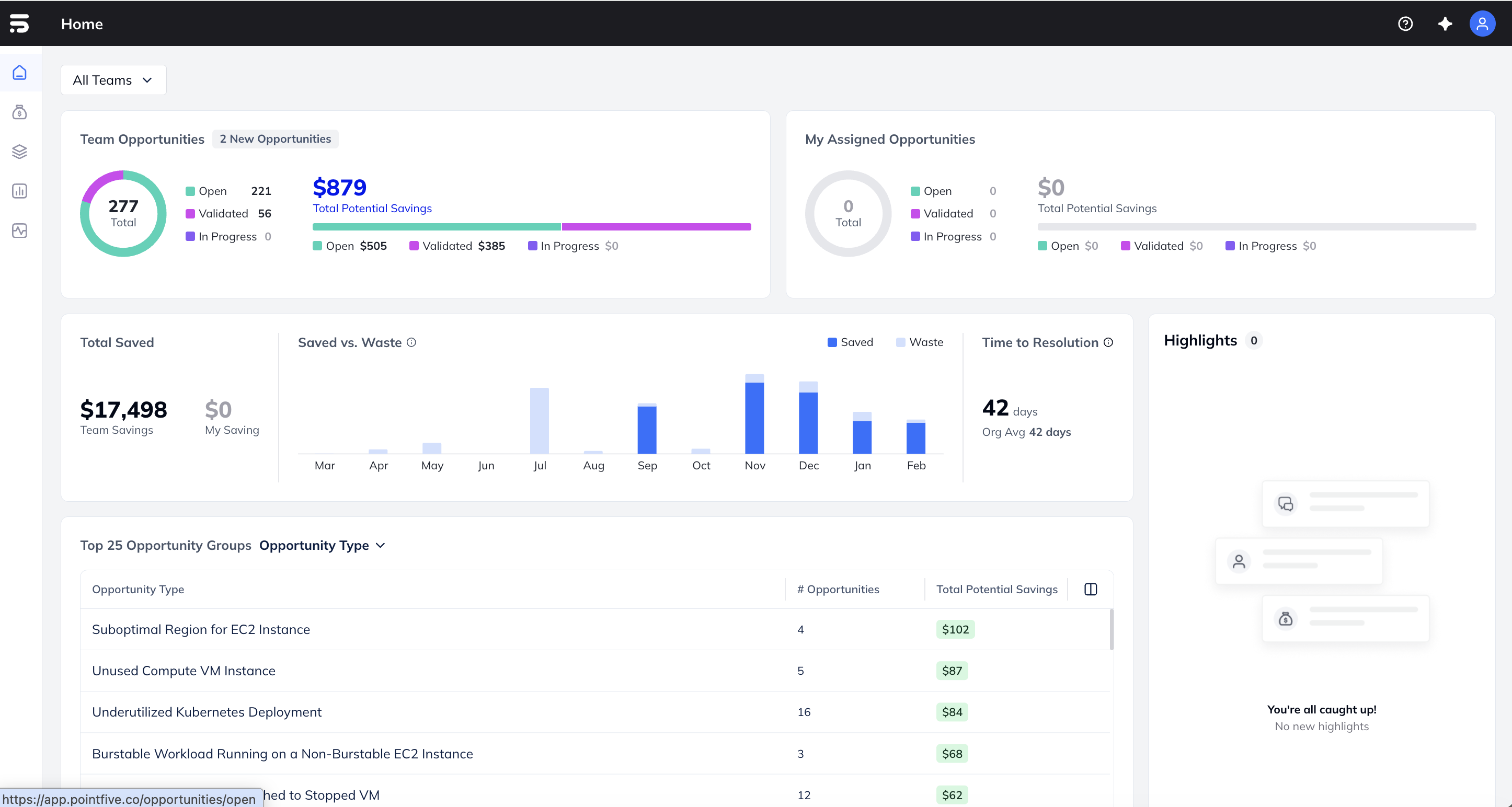Click the November bar in chart
The image size is (1512, 807).
(754, 417)
